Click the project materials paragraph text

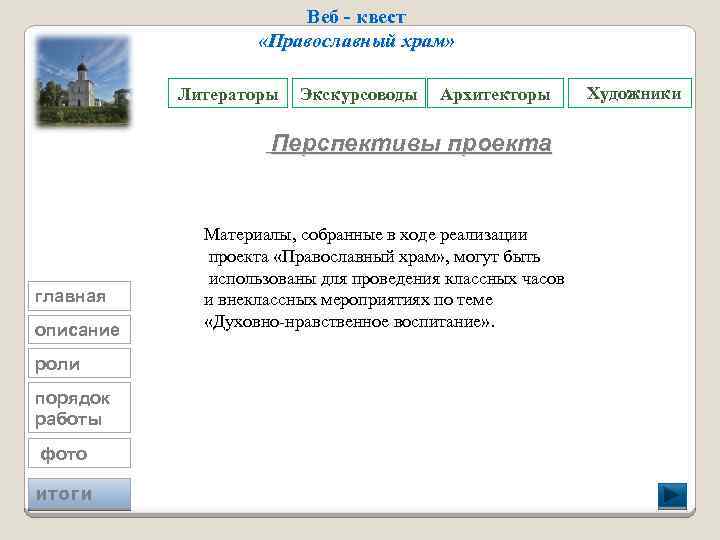[384, 278]
